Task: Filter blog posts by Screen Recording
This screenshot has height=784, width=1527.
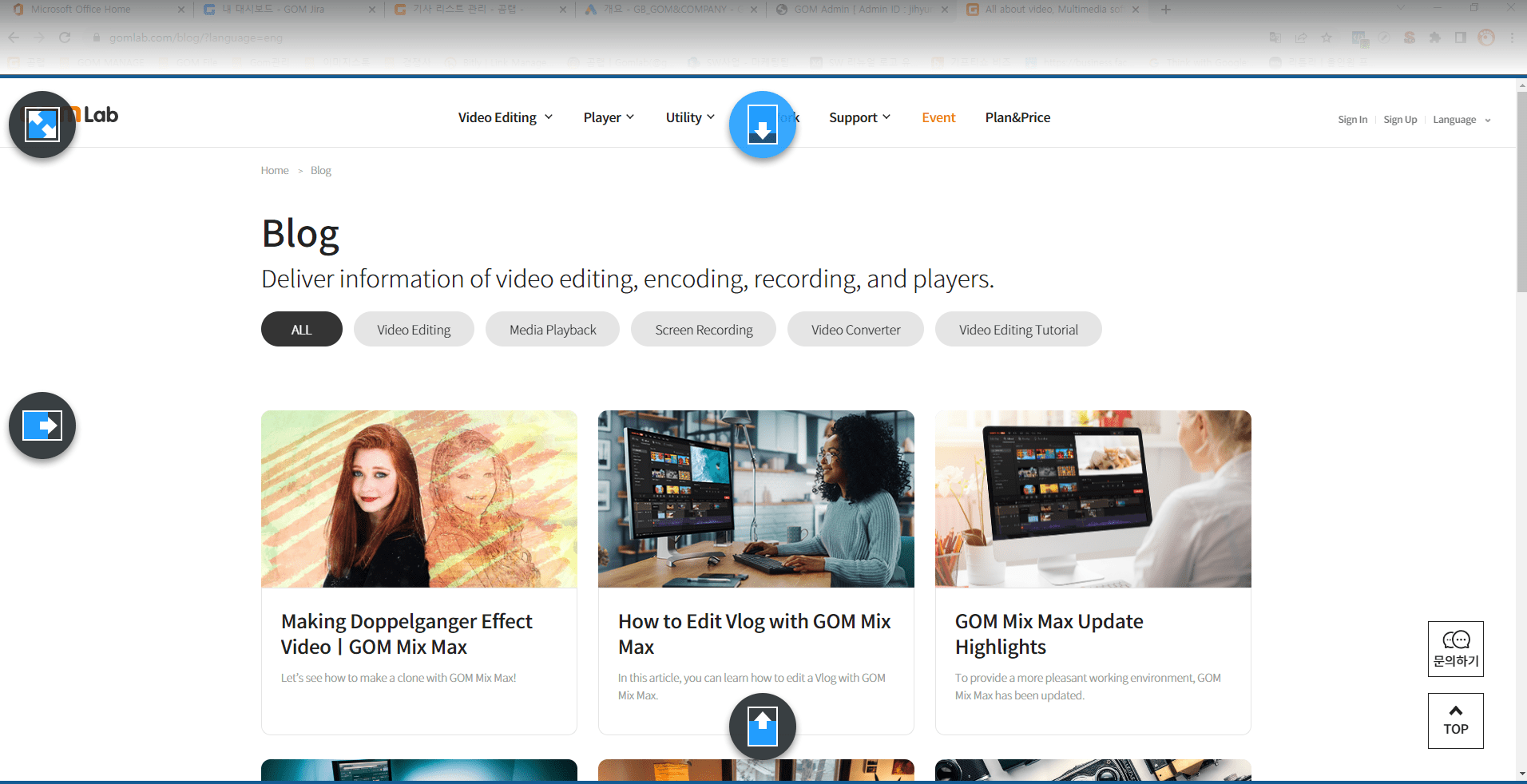Action: 704,329
